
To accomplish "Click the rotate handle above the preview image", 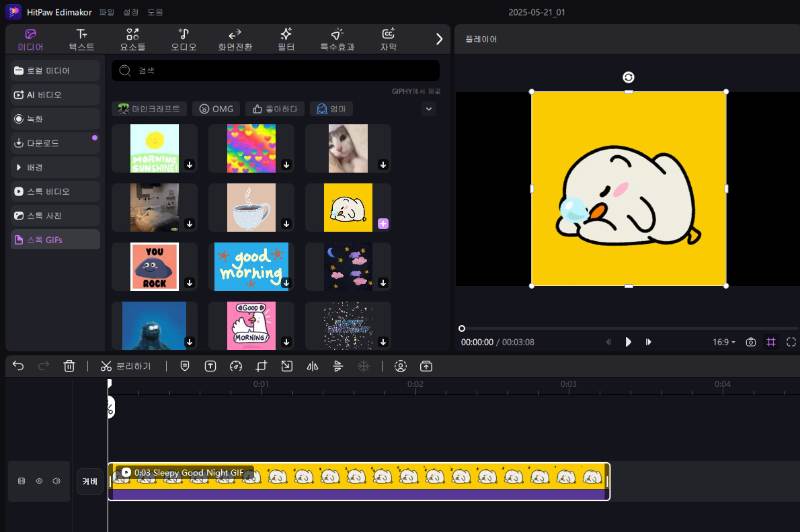I will point(629,77).
